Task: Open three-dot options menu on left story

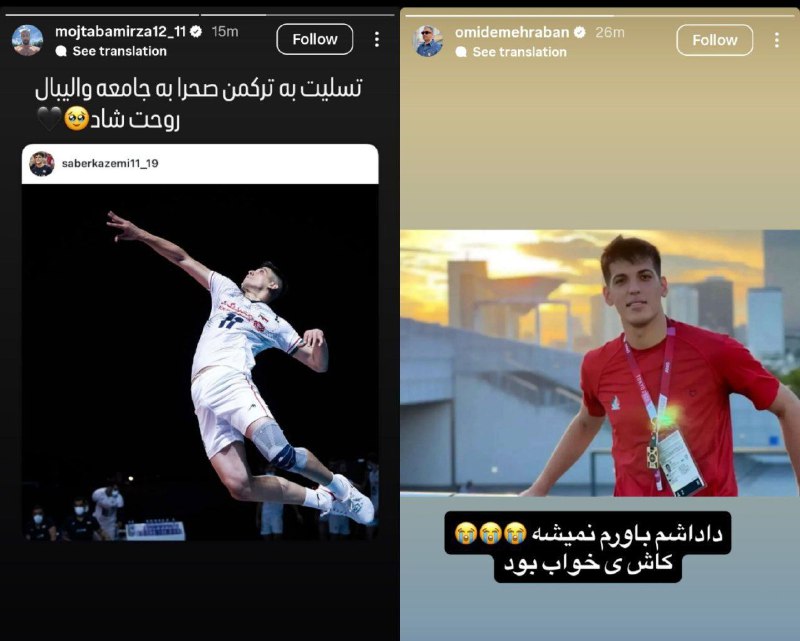Action: click(x=377, y=39)
